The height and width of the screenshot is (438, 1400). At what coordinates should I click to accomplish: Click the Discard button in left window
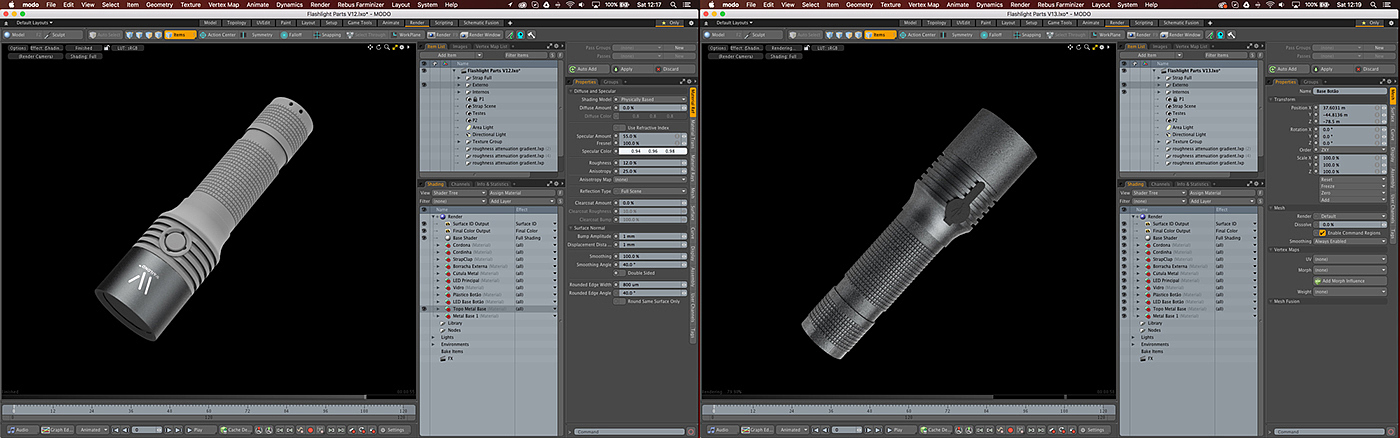point(670,69)
